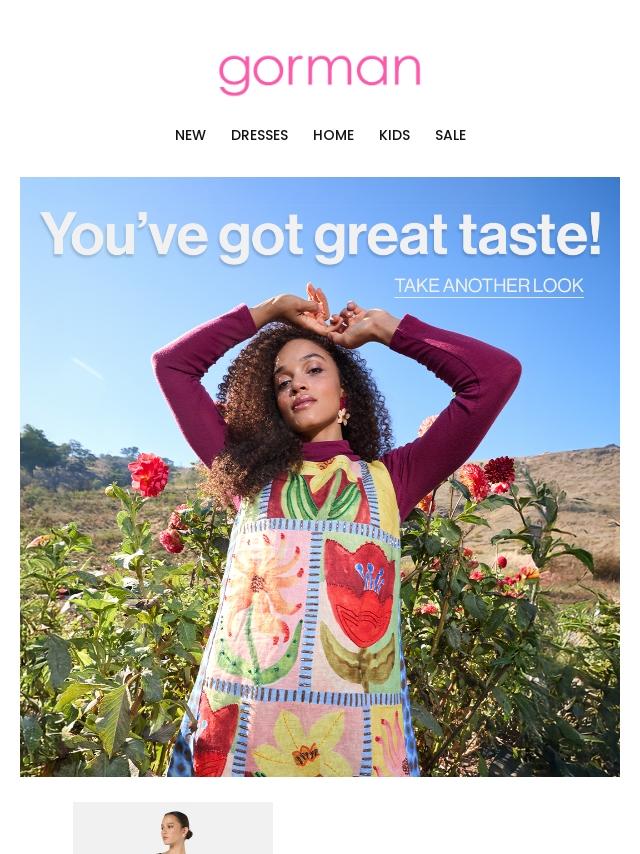
Task: Go to the DRESSES section
Action: [259, 135]
